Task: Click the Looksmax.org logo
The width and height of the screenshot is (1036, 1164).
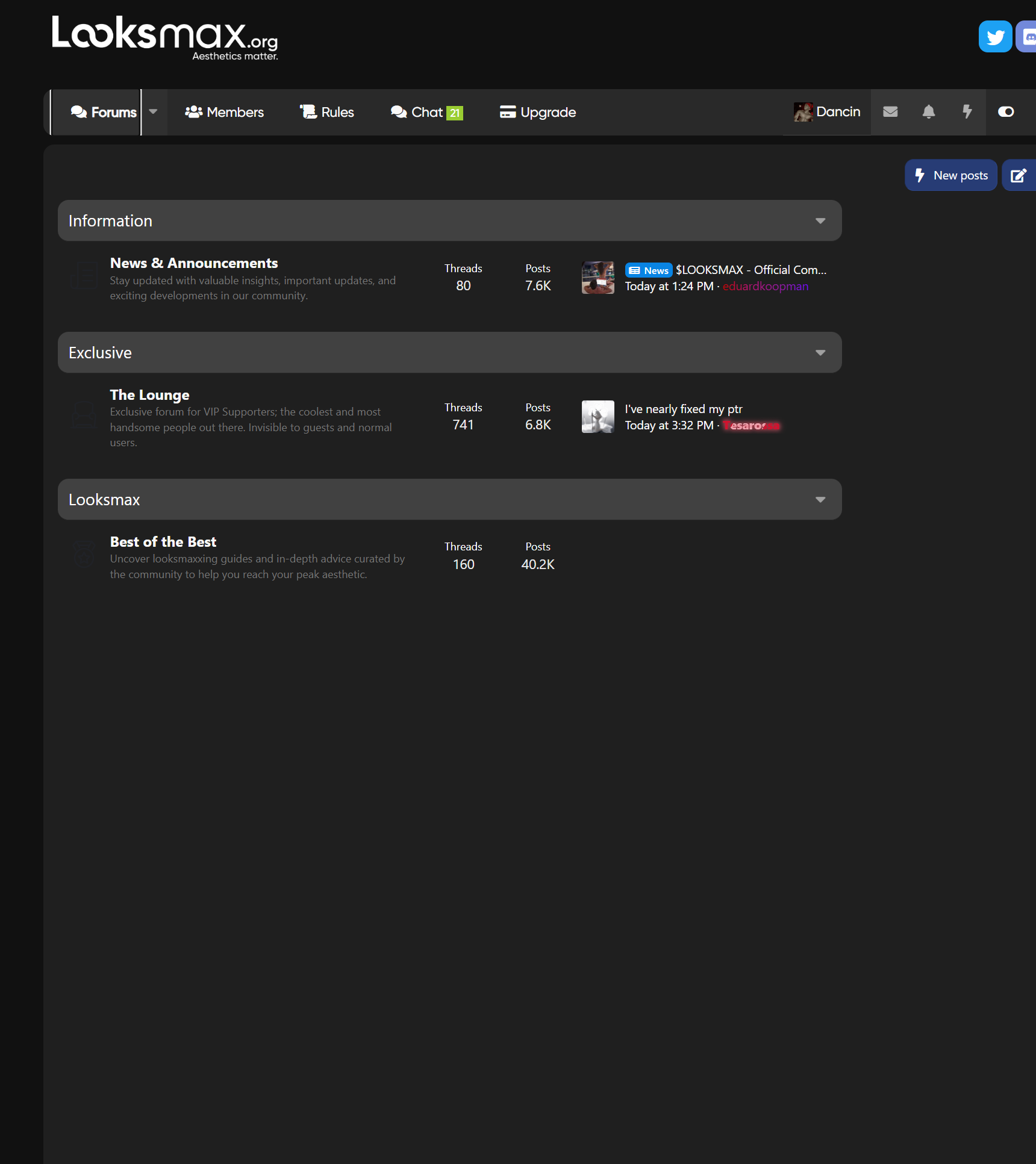Action: click(165, 37)
